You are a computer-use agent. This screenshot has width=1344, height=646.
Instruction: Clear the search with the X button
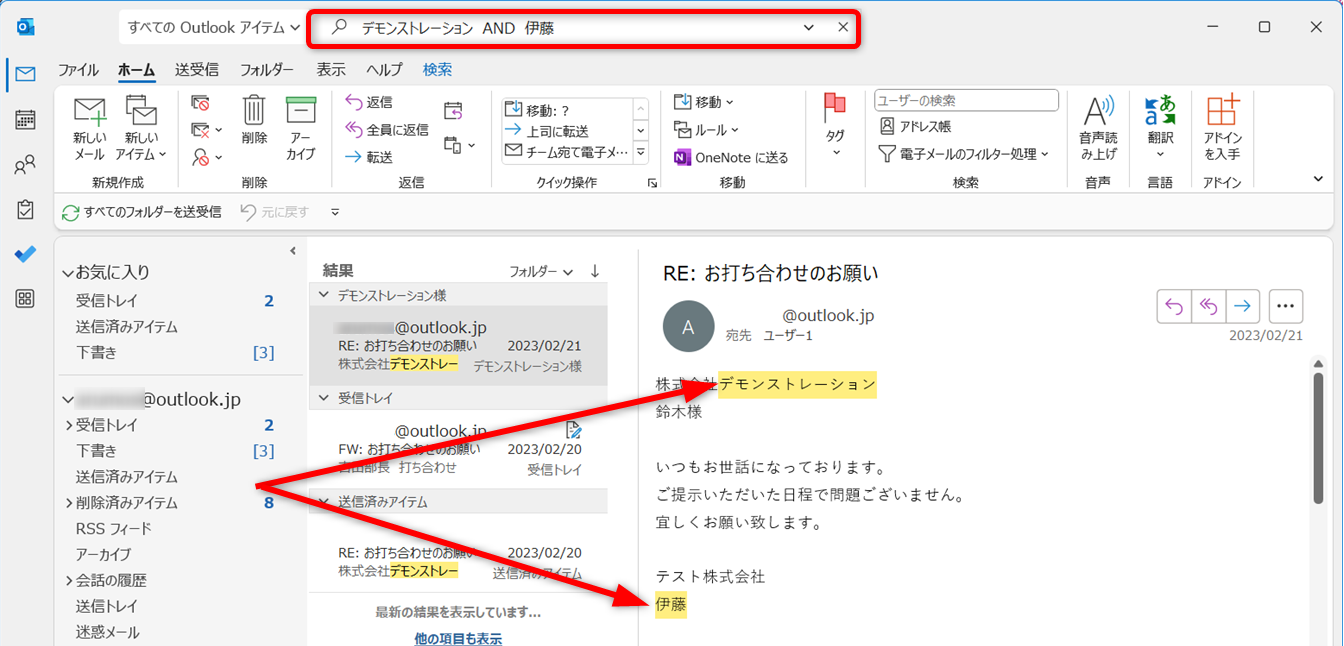pyautogui.click(x=842, y=27)
